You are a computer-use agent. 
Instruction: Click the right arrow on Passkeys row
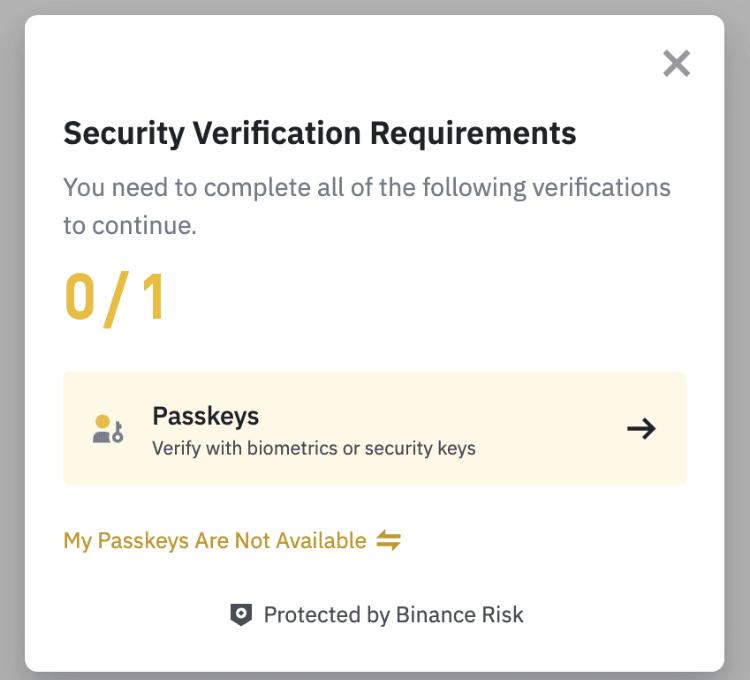(x=641, y=429)
